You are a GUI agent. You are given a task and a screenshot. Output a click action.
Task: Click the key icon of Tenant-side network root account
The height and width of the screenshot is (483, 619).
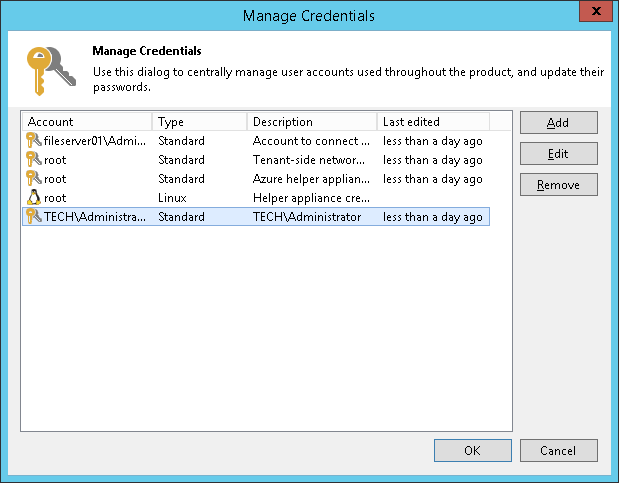point(33,160)
